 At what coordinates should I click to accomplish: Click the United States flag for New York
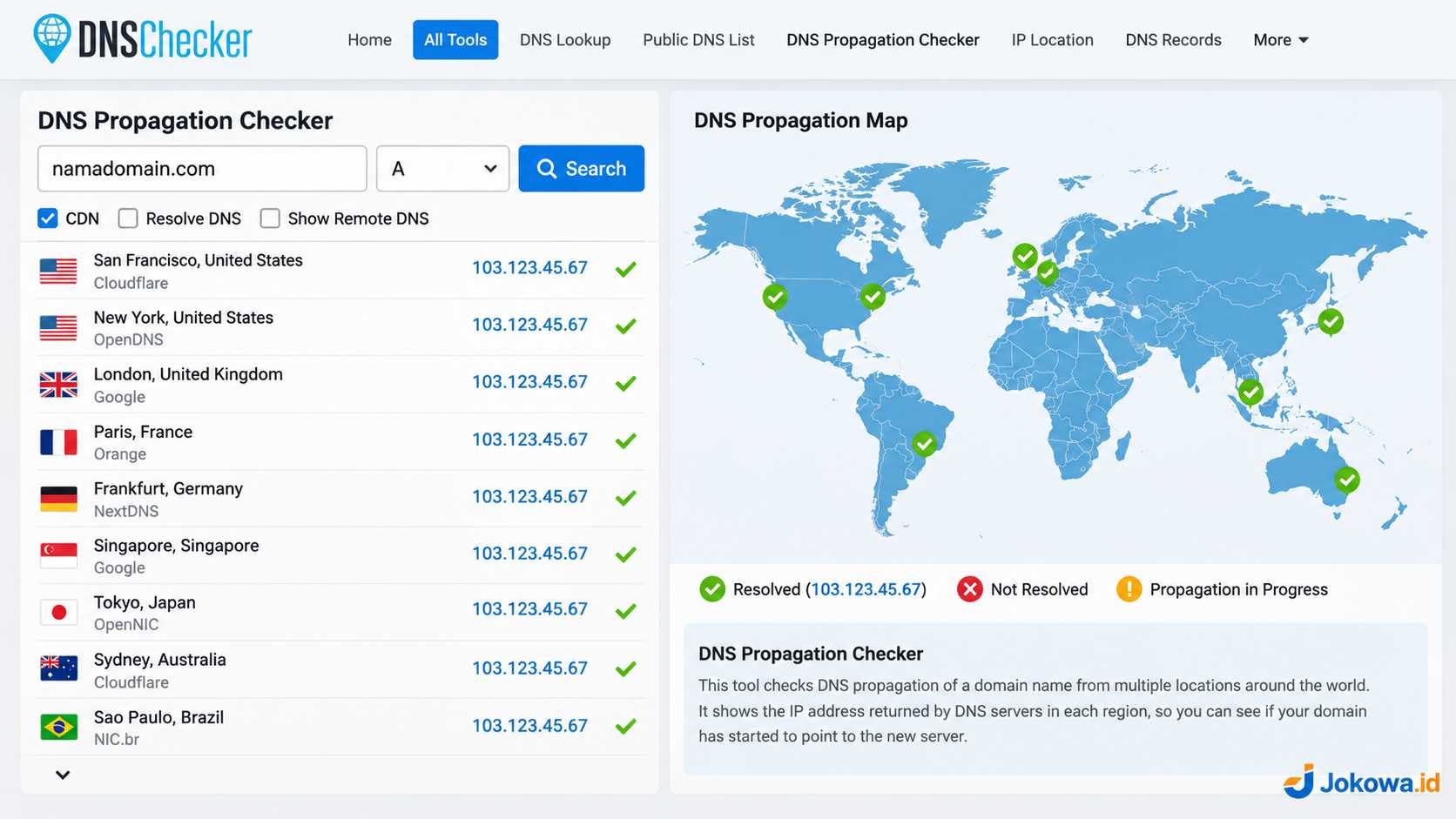tap(58, 328)
